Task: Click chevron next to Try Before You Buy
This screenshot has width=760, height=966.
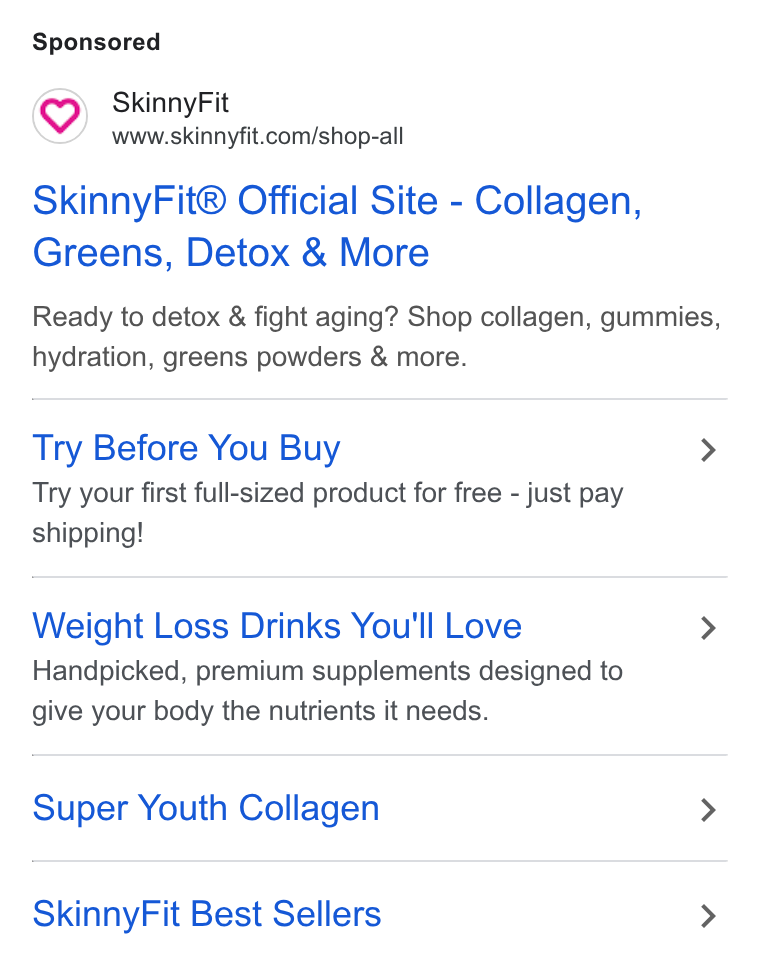Action: (708, 450)
